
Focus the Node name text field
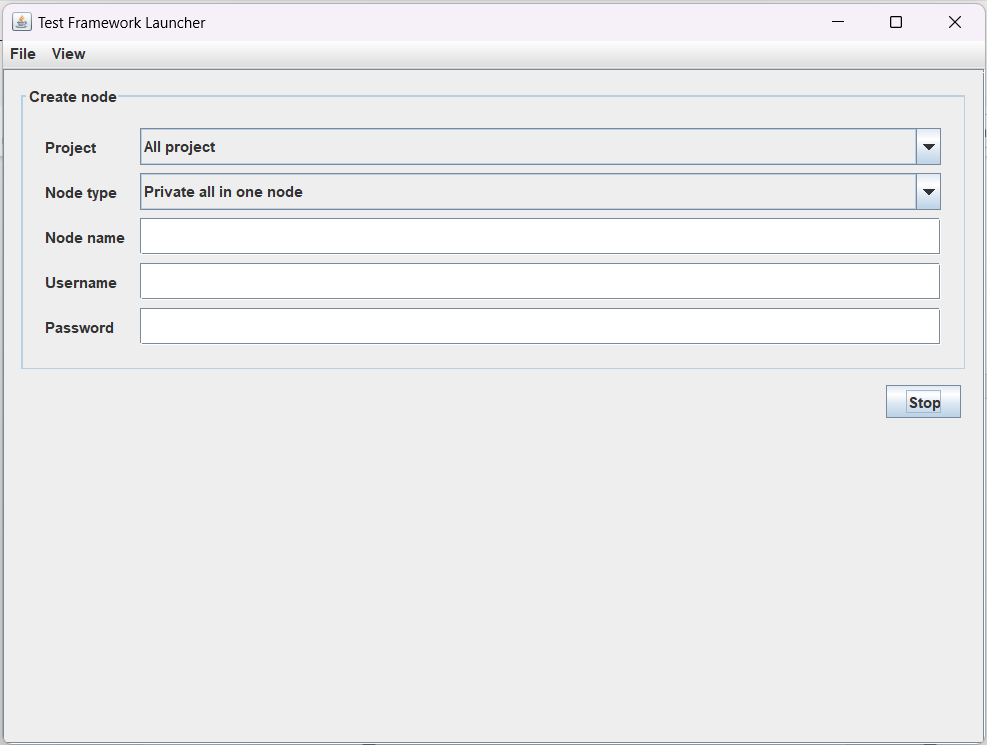[x=539, y=237]
